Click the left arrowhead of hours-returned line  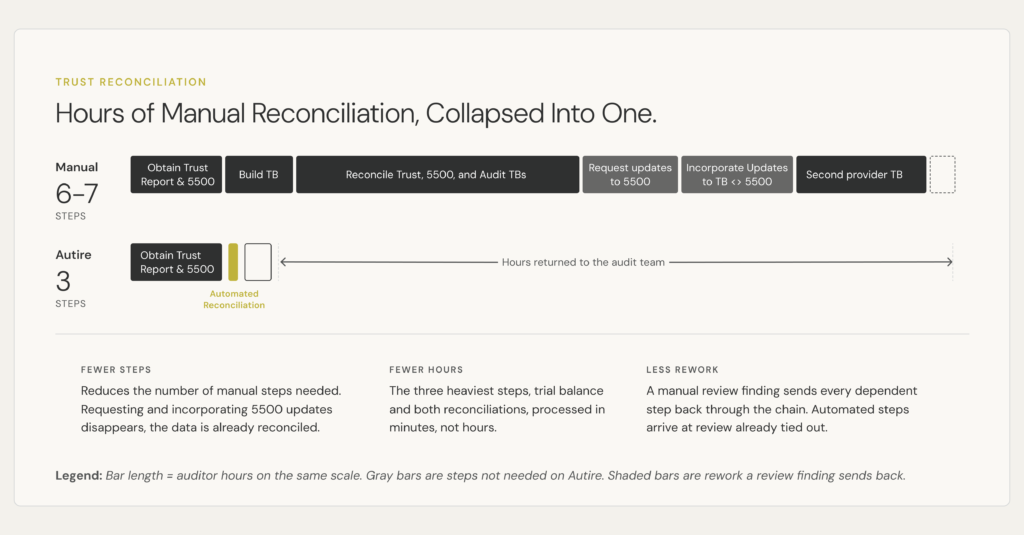pyautogui.click(x=283, y=262)
